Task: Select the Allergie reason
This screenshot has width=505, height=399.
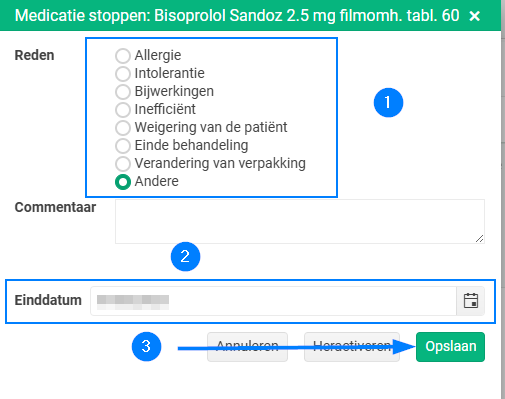Action: 123,55
